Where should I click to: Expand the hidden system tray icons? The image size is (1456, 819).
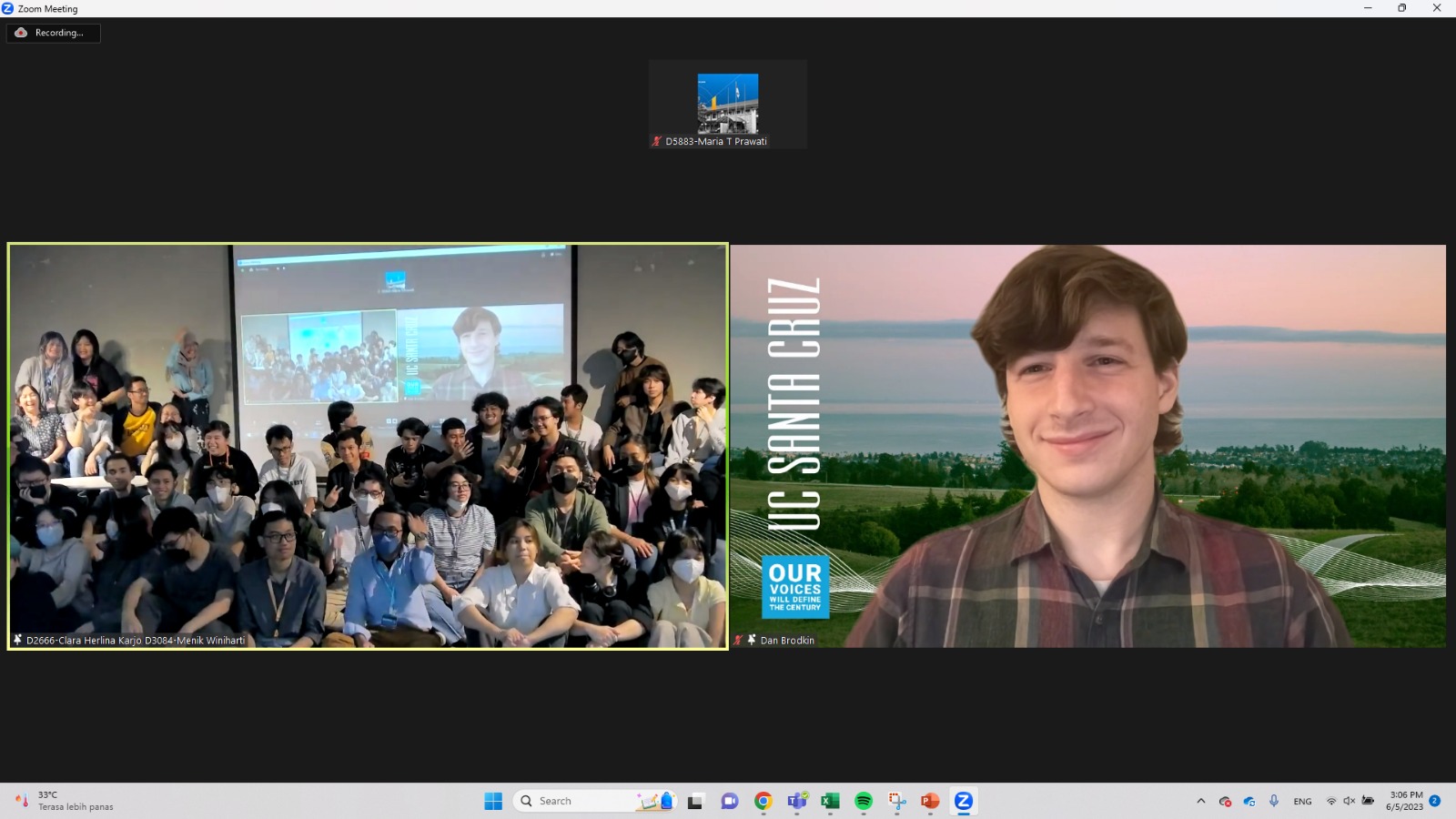coord(1201,801)
